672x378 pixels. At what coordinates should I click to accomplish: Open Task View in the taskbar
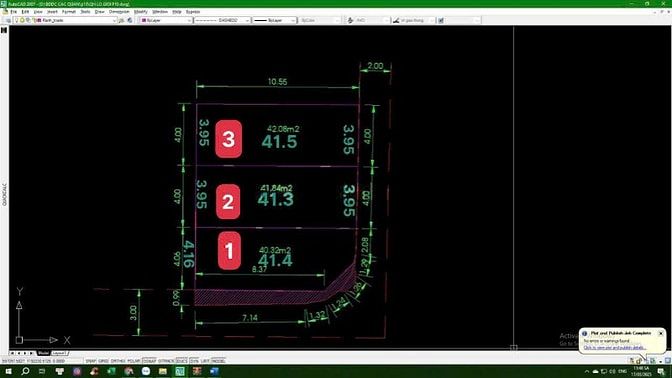(x=42, y=371)
